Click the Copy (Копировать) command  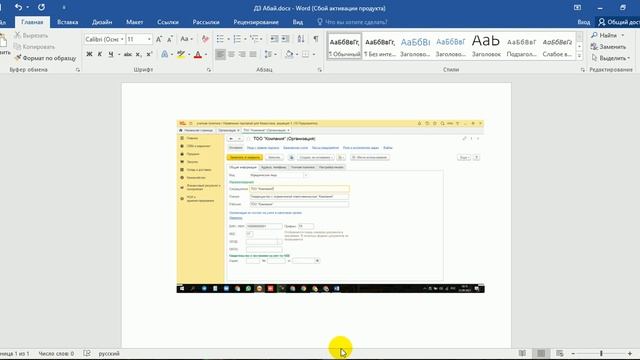(x=34, y=47)
